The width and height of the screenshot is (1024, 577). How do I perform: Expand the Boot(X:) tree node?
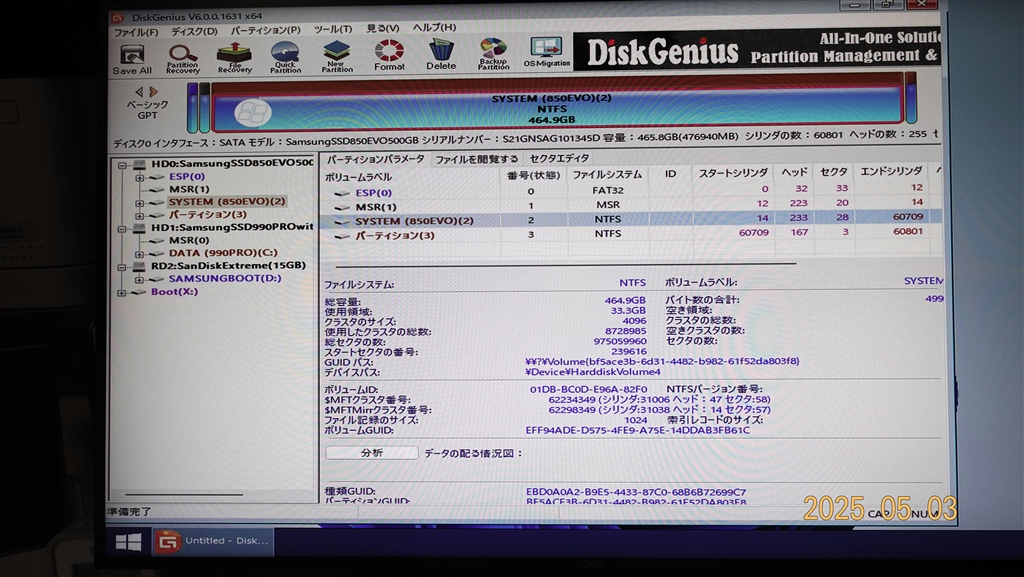(x=122, y=292)
